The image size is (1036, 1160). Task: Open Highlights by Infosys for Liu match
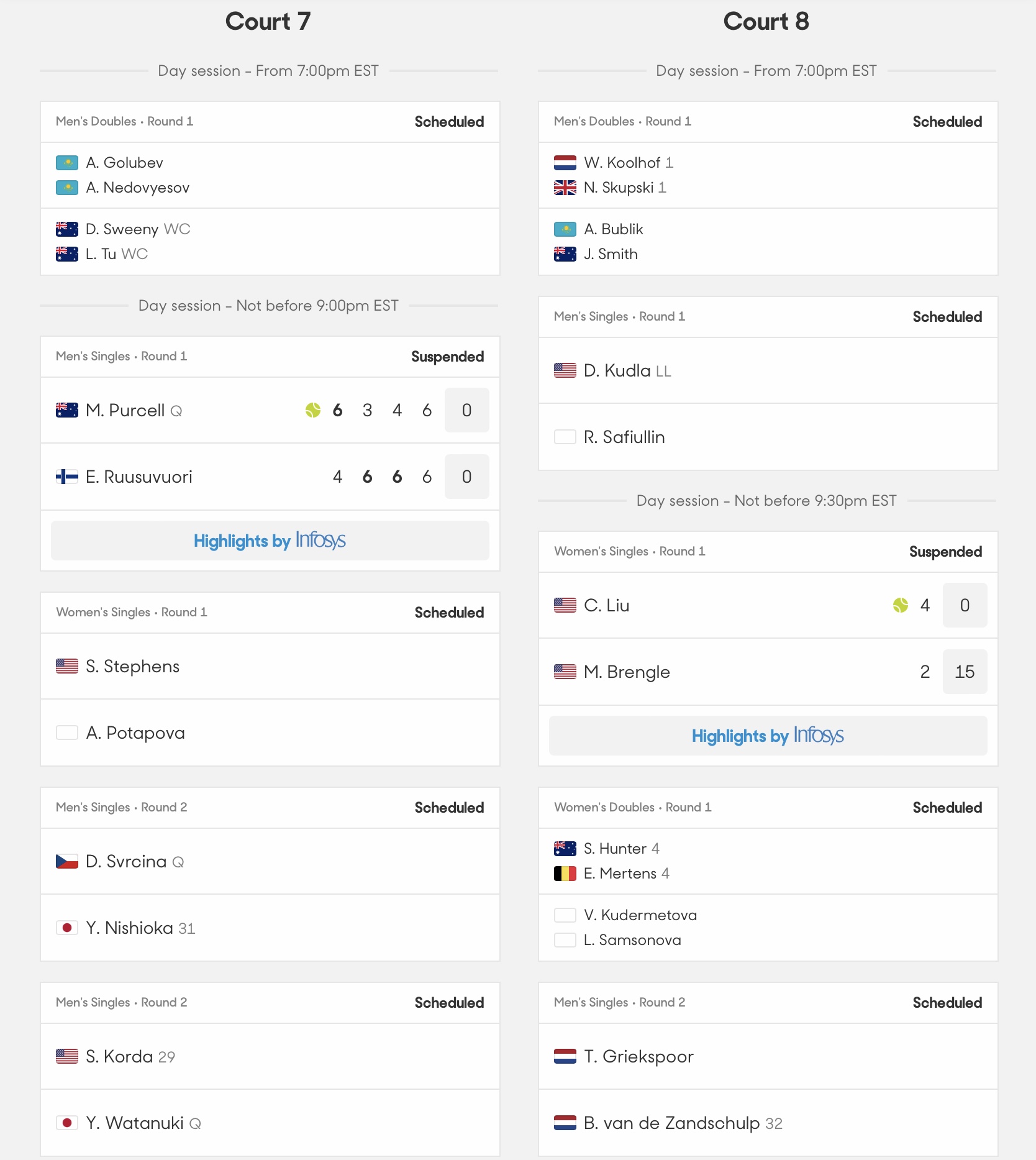[768, 736]
